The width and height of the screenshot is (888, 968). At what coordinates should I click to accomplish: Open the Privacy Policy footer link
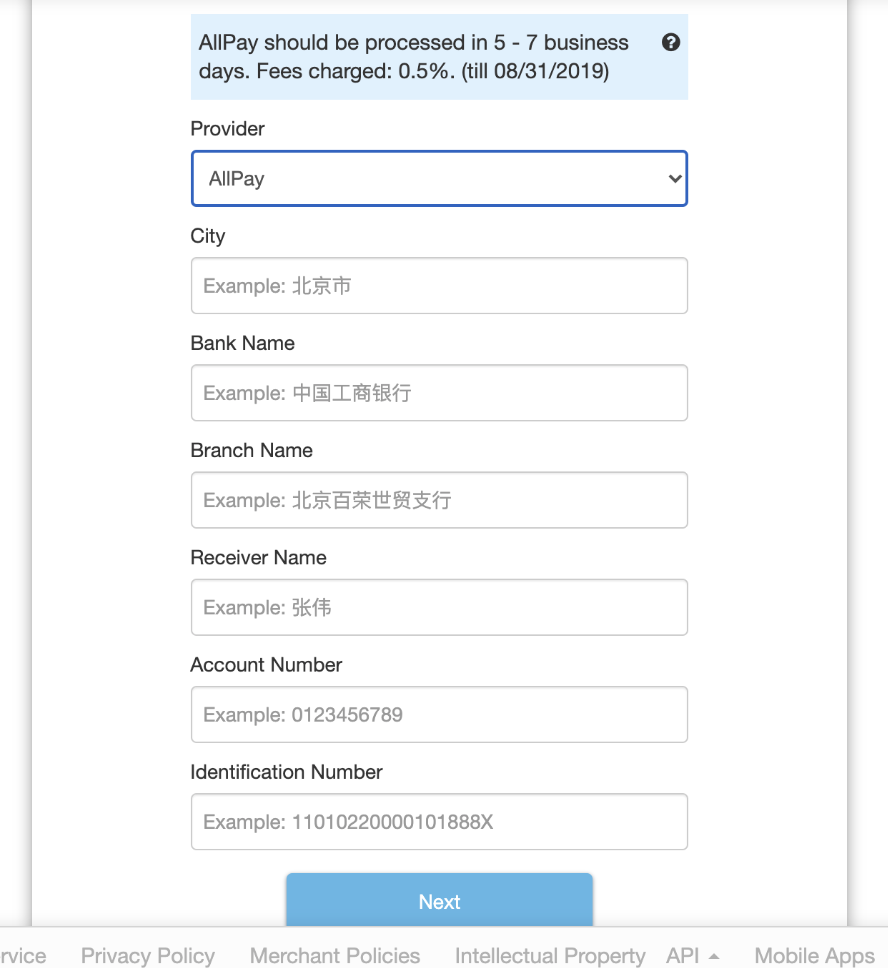pyautogui.click(x=148, y=956)
